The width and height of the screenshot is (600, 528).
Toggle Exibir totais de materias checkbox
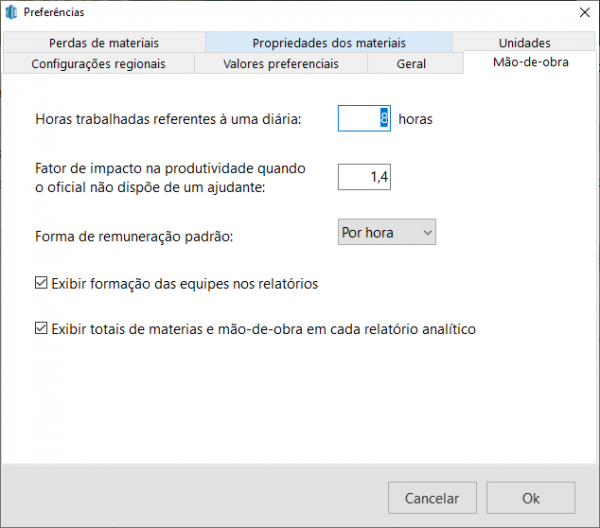click(41, 328)
